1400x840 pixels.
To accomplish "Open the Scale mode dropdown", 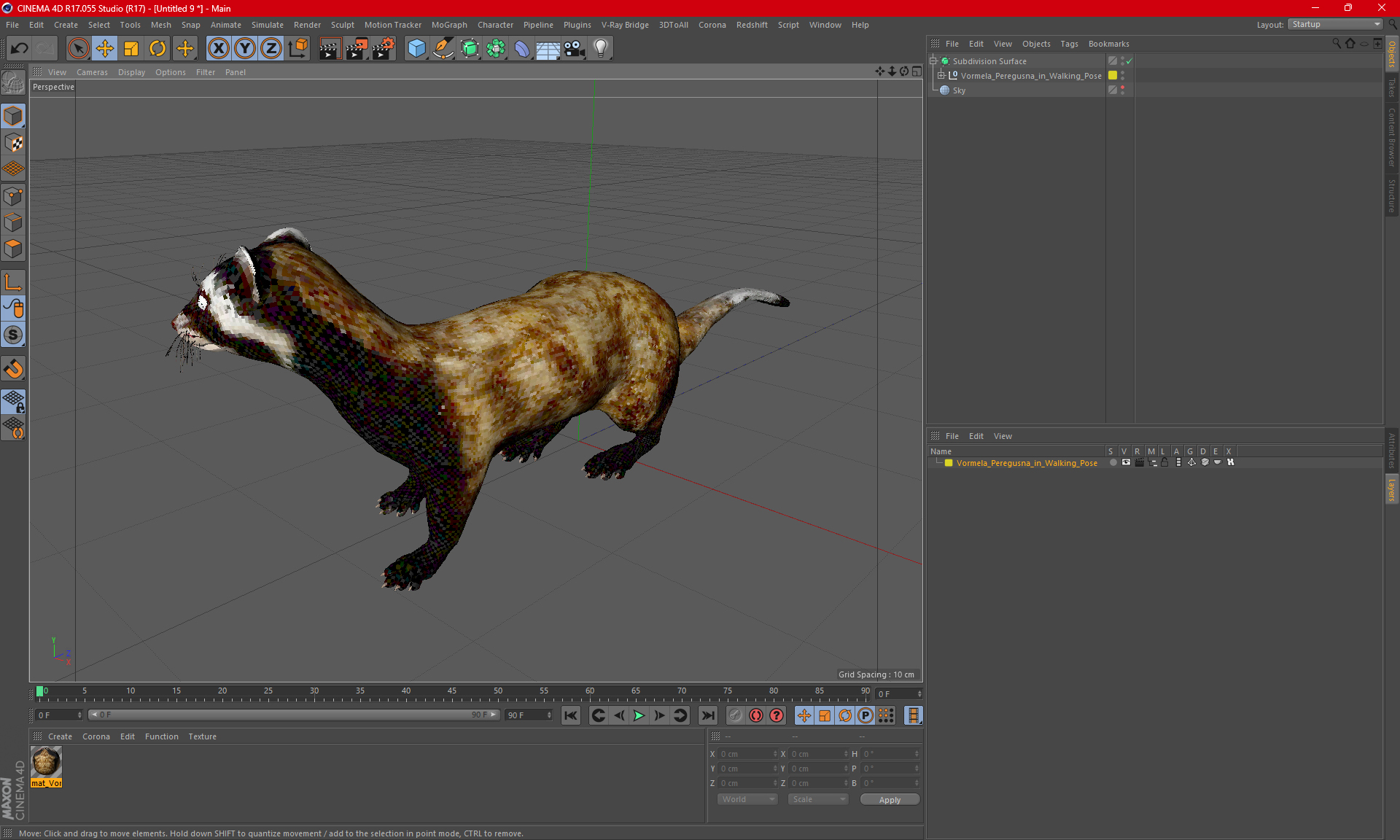I will click(x=818, y=800).
